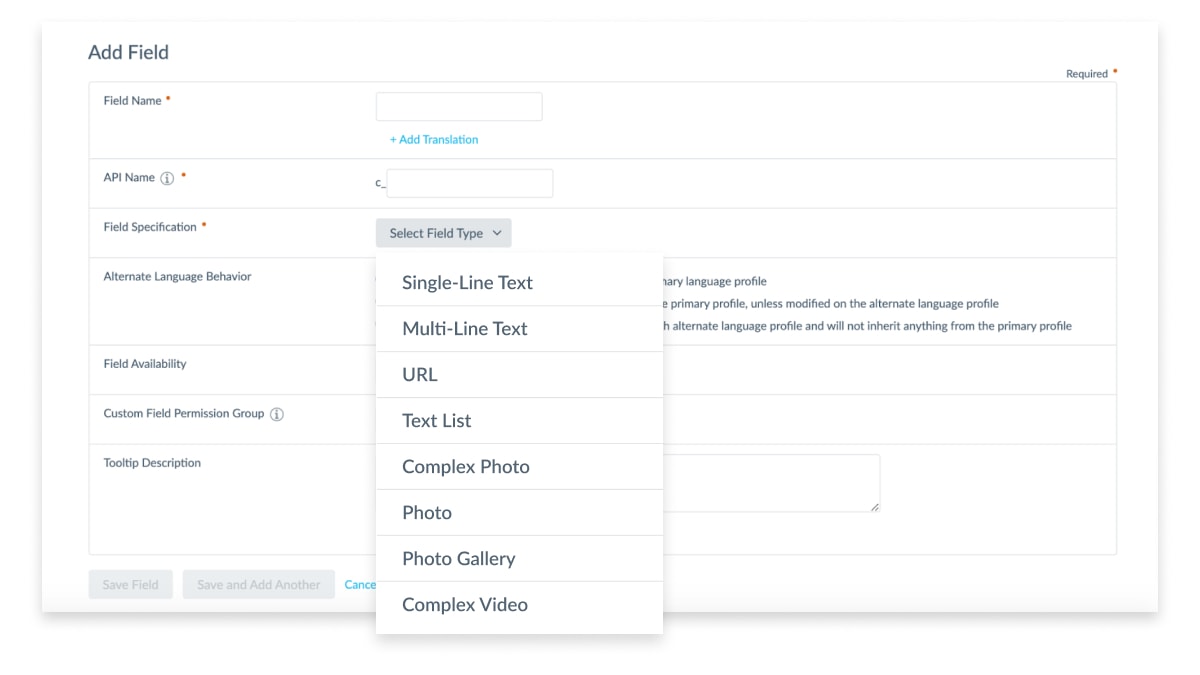Click the API Name text field
Image resolution: width=1200 pixels, height=675 pixels.
coord(470,183)
